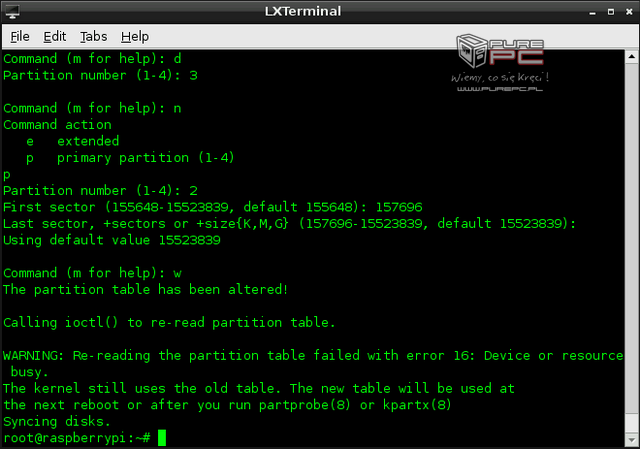Click the vertical scrollbar track
This screenshot has width=640, height=449.
tap(632, 245)
